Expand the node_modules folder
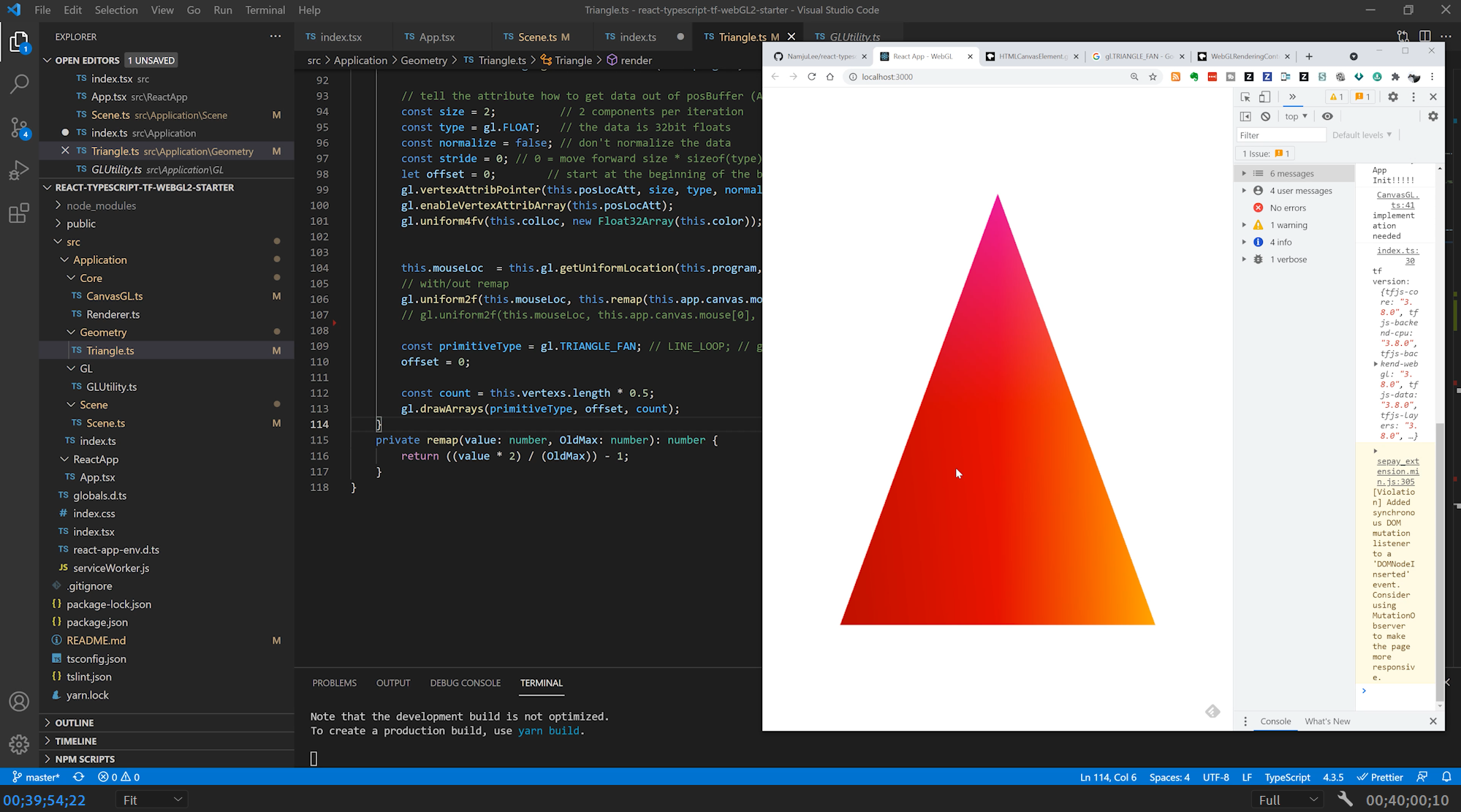This screenshot has height=812, width=1461. [x=101, y=205]
